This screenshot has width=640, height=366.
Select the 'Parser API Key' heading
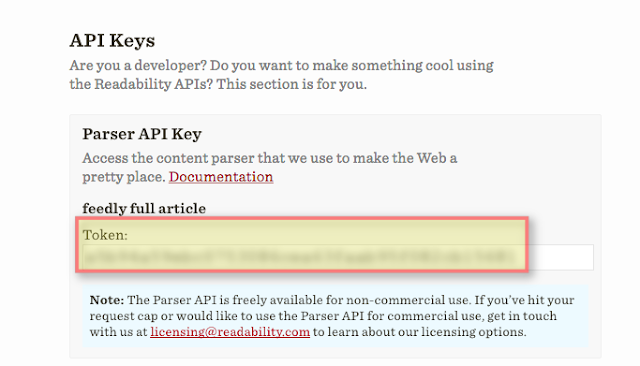tap(142, 134)
